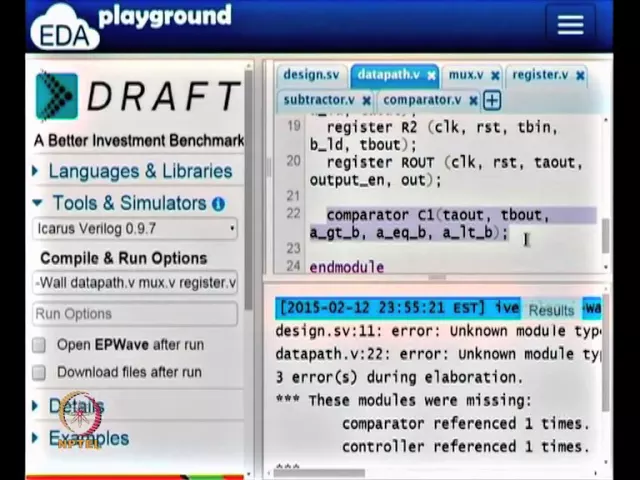Screen dimensions: 640x480
Task: Switch to the comparator.v tab
Action: [x=422, y=100]
